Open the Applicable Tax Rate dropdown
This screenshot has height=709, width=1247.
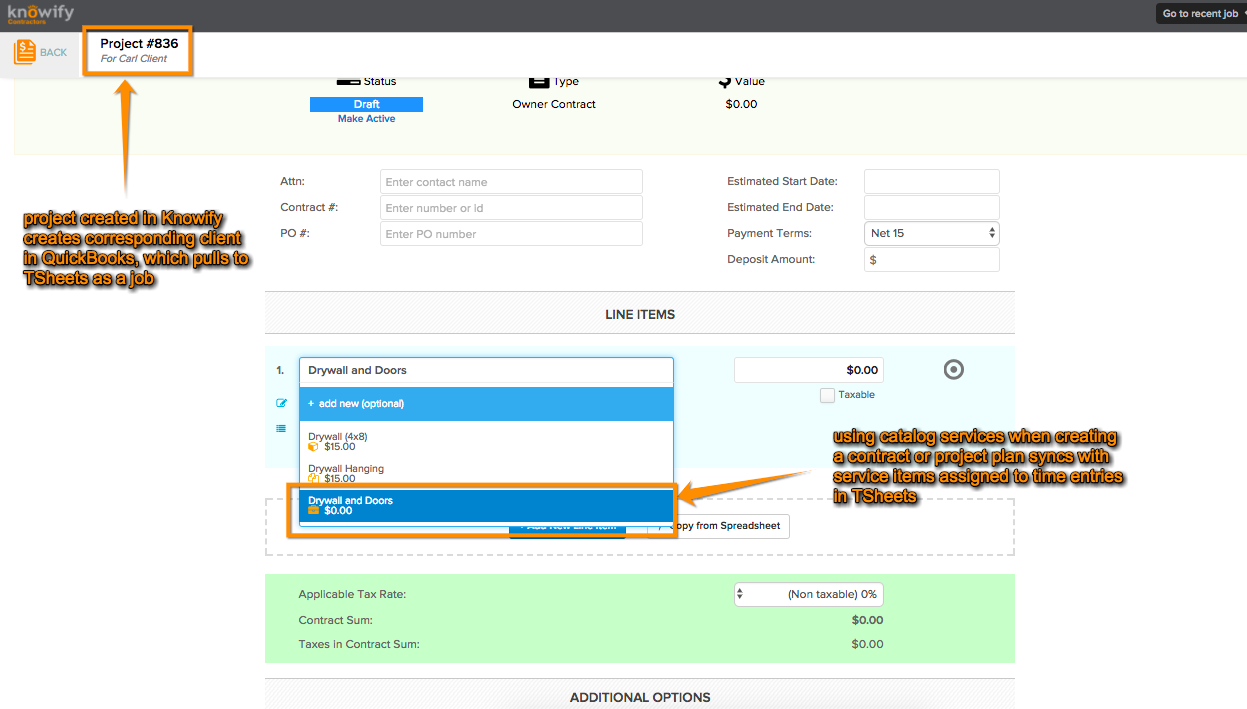pyautogui.click(x=809, y=594)
